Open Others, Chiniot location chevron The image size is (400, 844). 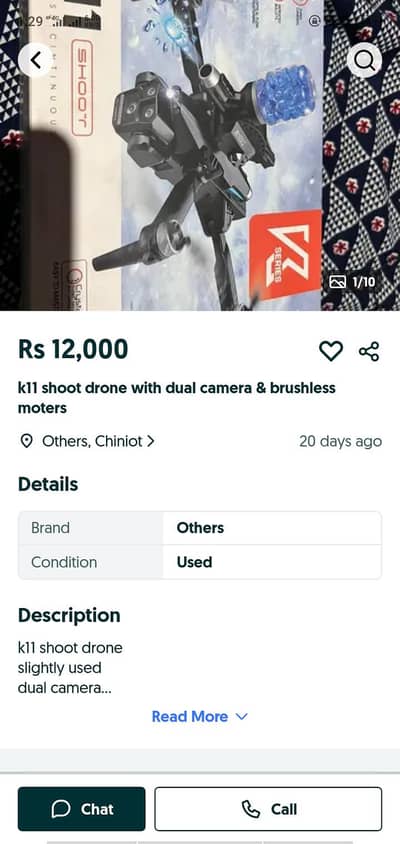pyautogui.click(x=151, y=441)
